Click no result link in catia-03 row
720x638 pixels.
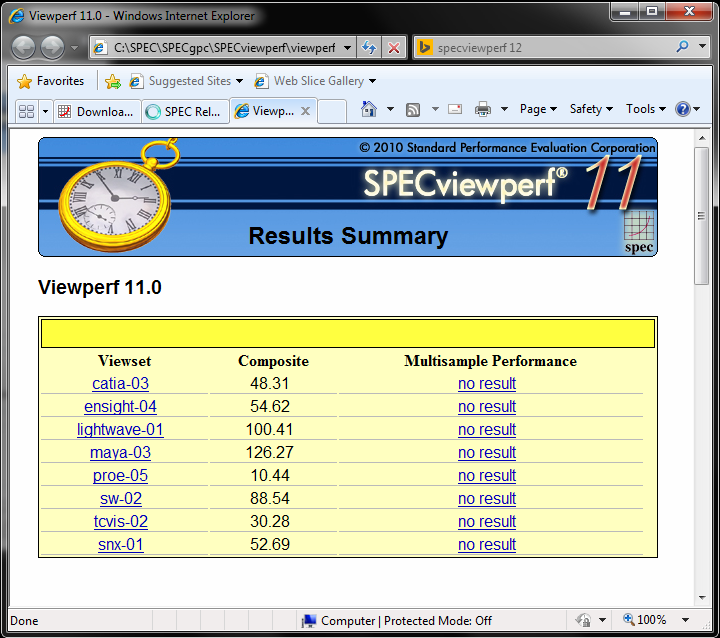point(487,384)
